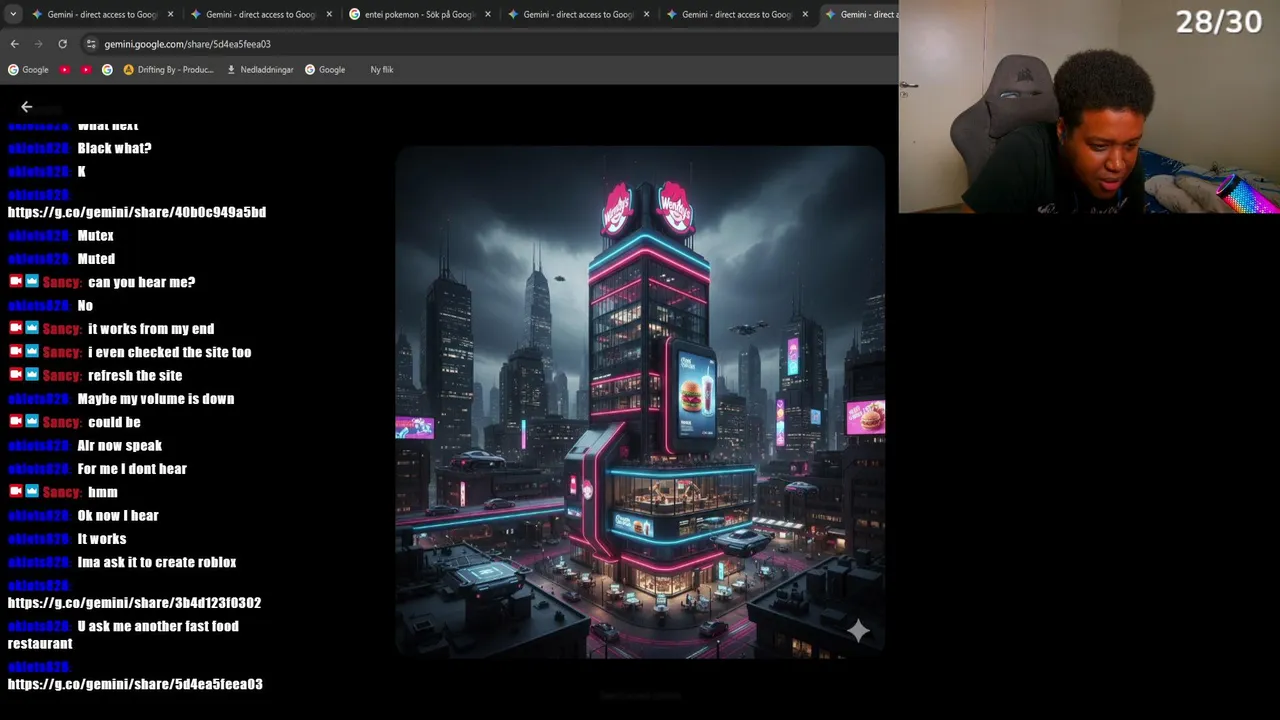The height and width of the screenshot is (720, 1280).
Task: Select chat message 'could be'
Action: [x=114, y=422]
